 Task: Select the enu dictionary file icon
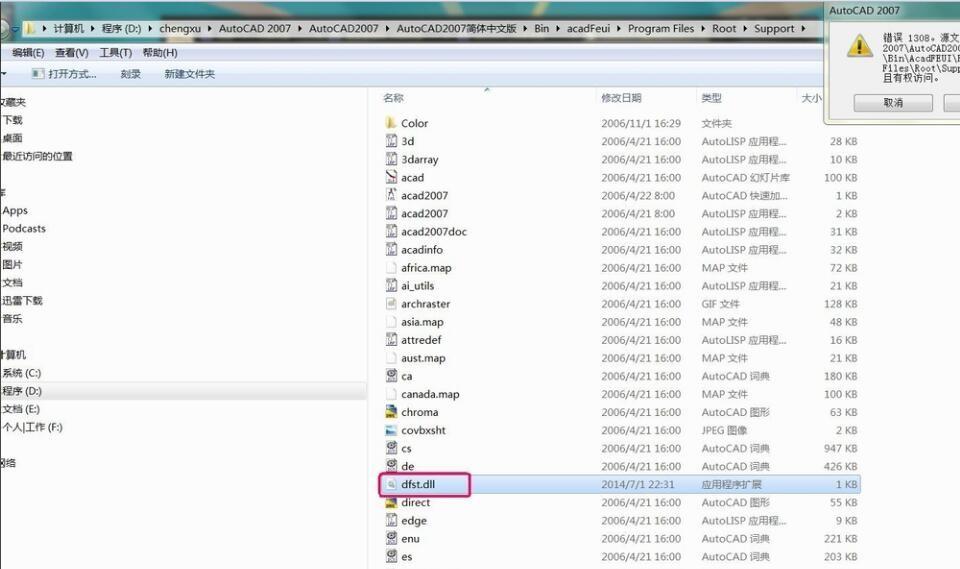(391, 538)
